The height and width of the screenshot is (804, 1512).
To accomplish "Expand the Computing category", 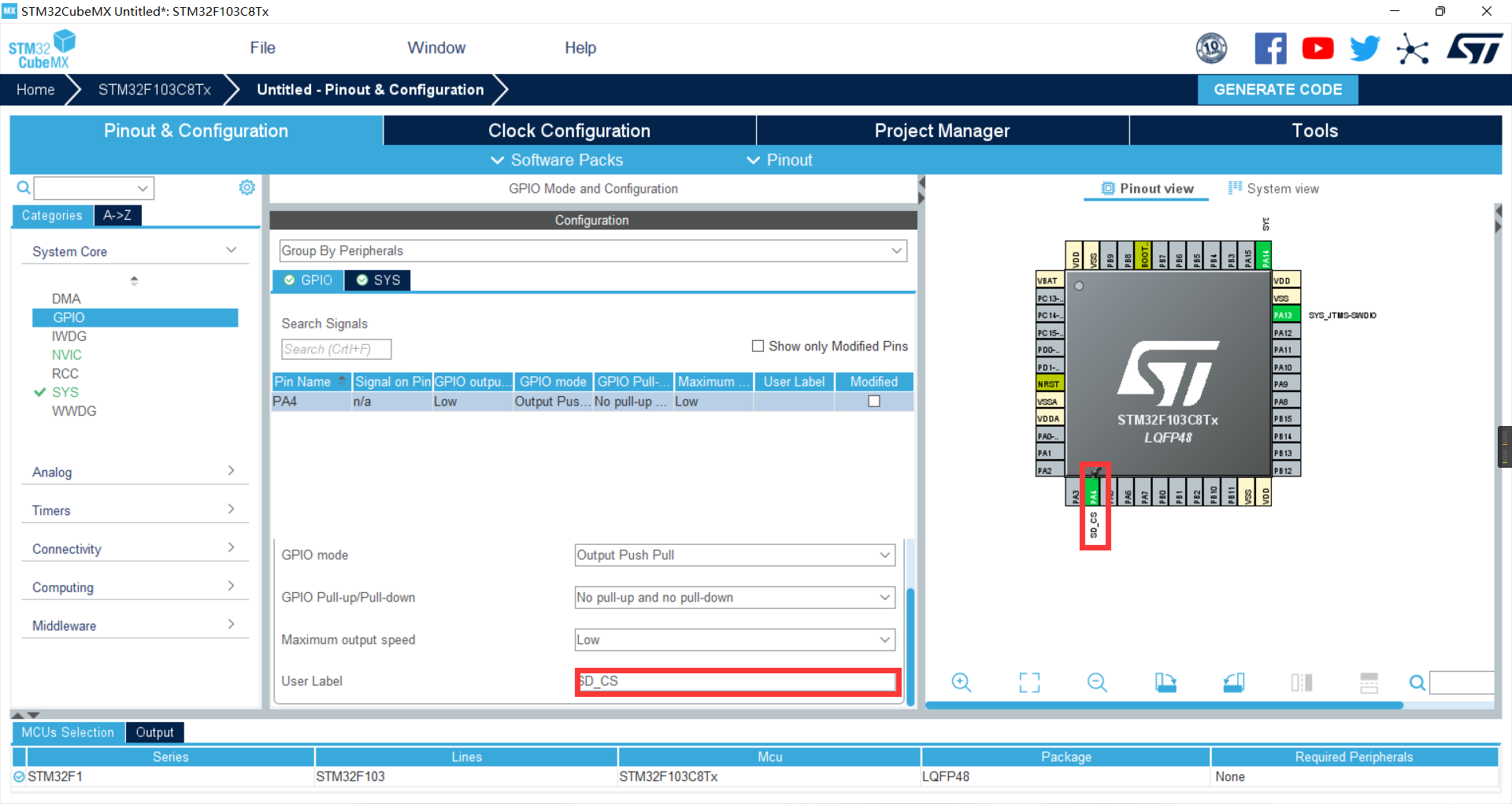I will 134,587.
